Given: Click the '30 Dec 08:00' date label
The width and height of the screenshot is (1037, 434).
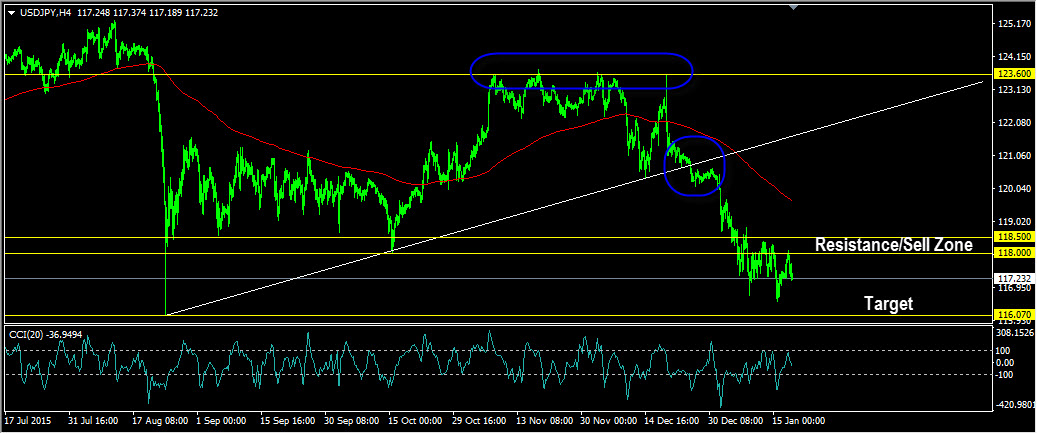Looking at the screenshot, I should (734, 420).
